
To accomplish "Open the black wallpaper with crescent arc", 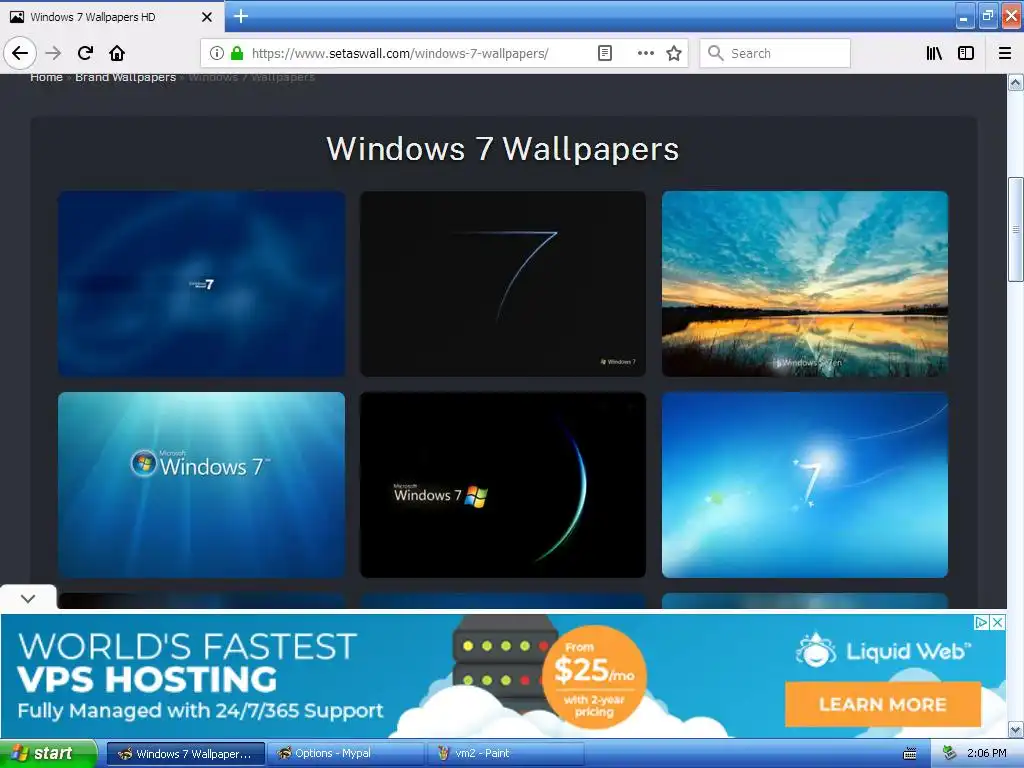I will point(503,485).
